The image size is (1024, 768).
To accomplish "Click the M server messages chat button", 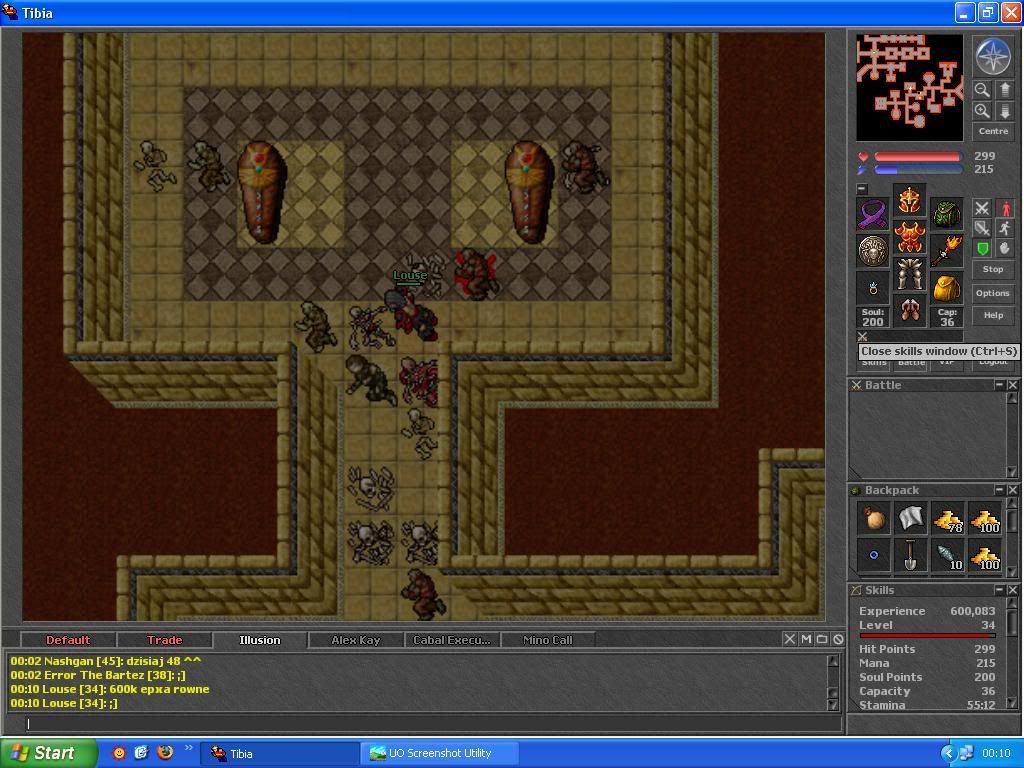I will click(806, 639).
